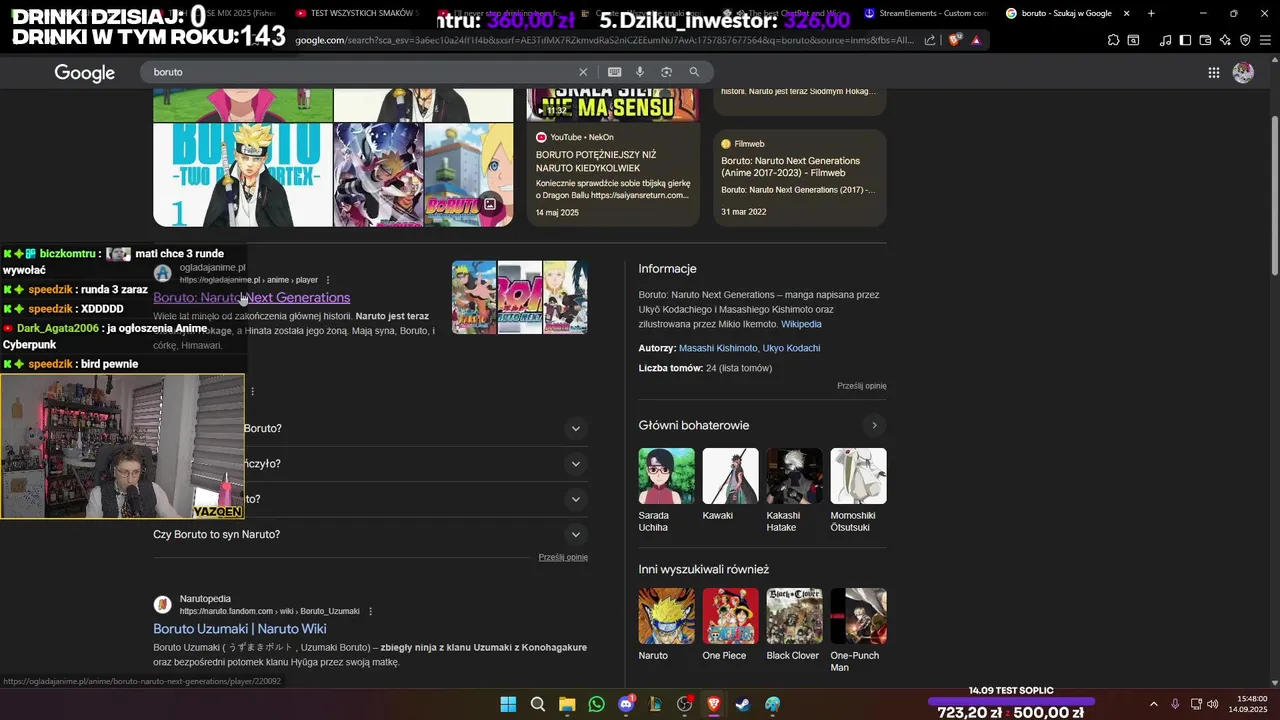
Task: Click the browser address bar URL
Action: (604, 40)
